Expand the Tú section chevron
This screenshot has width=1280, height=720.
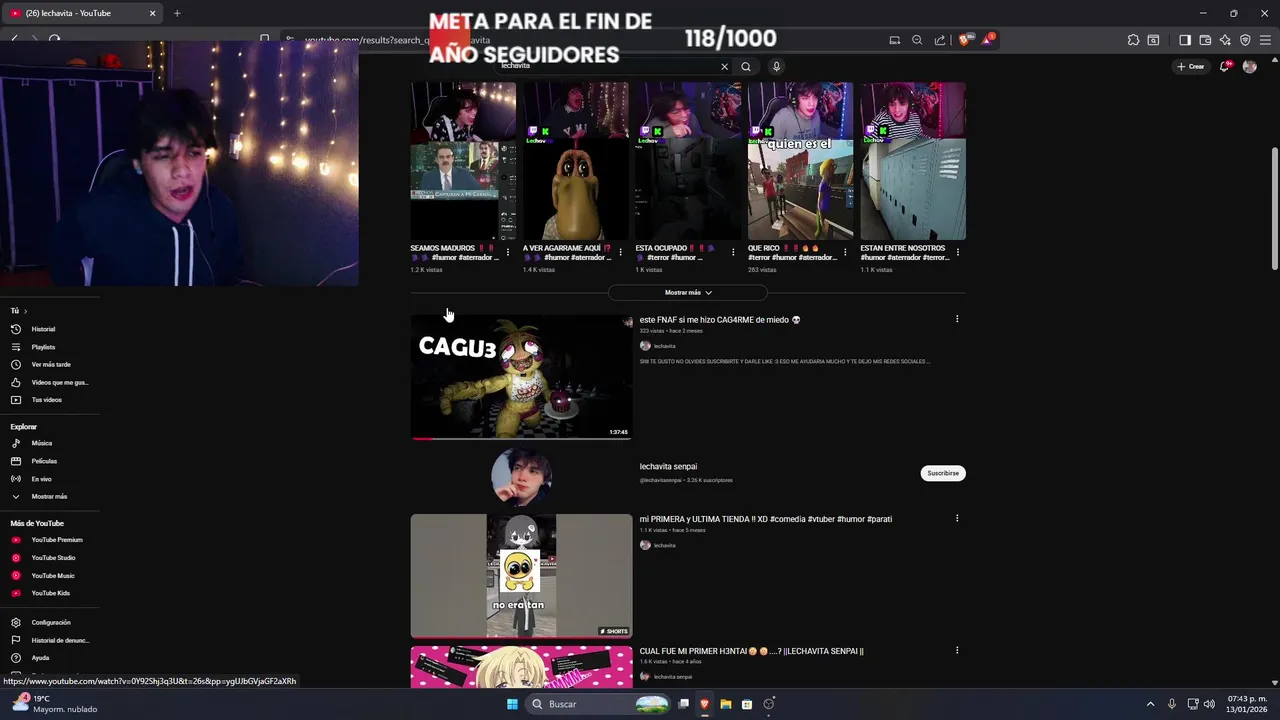25,311
